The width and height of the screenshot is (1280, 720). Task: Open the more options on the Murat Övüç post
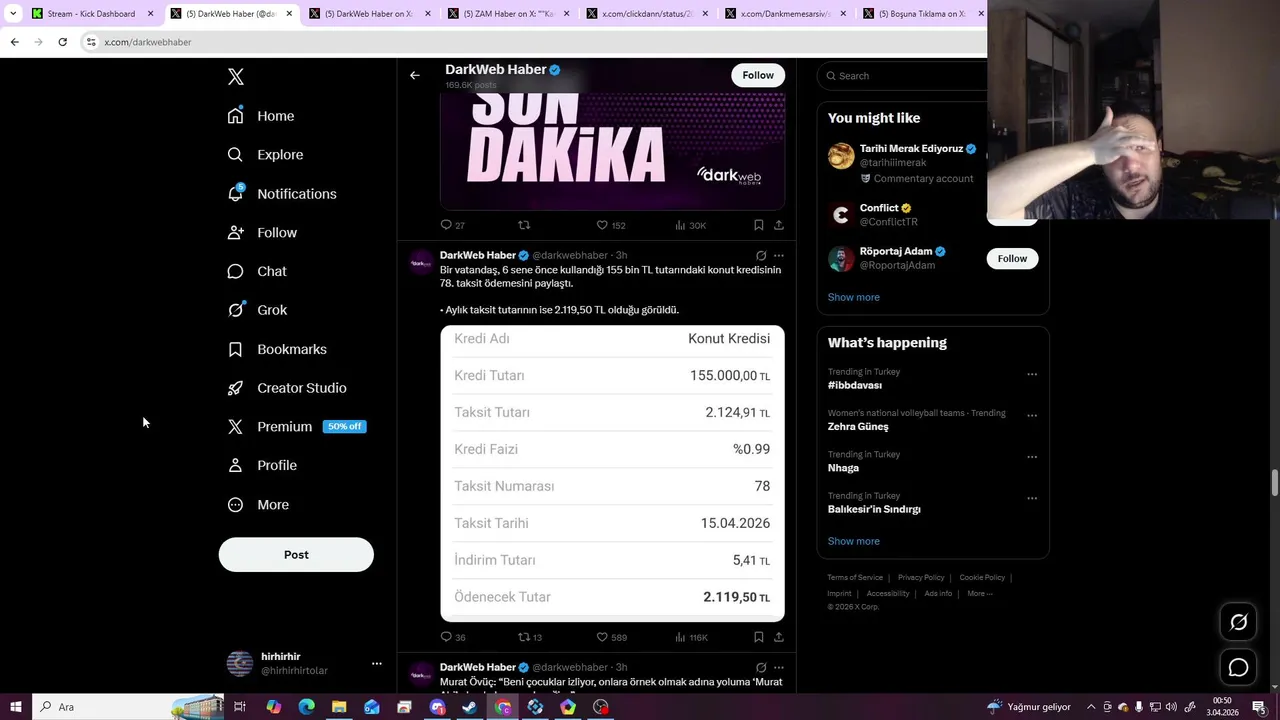point(779,667)
